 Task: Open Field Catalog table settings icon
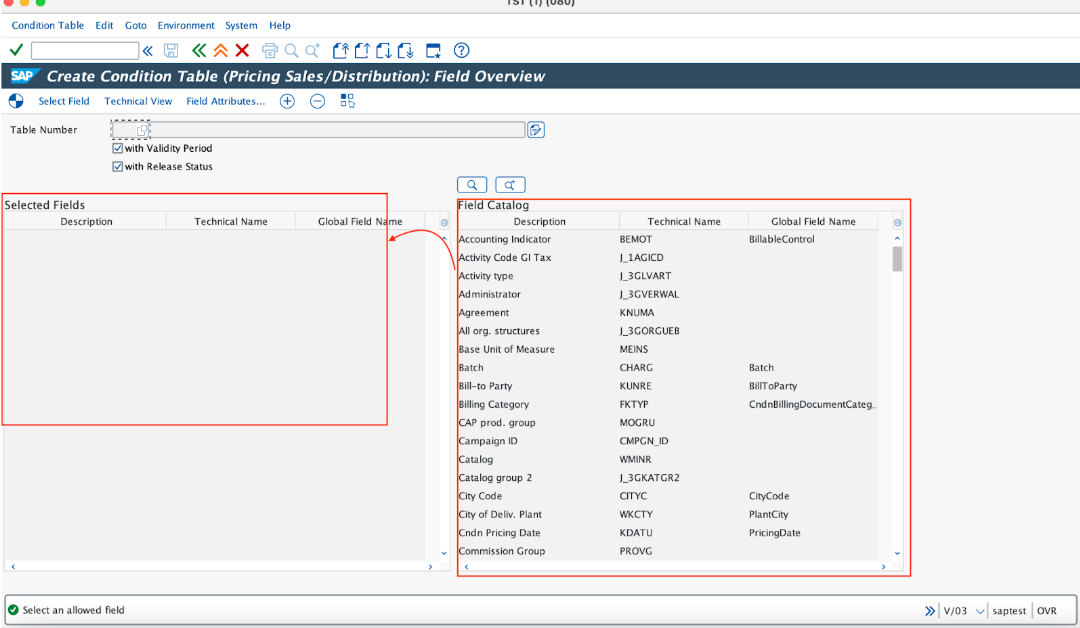pyautogui.click(x=897, y=222)
